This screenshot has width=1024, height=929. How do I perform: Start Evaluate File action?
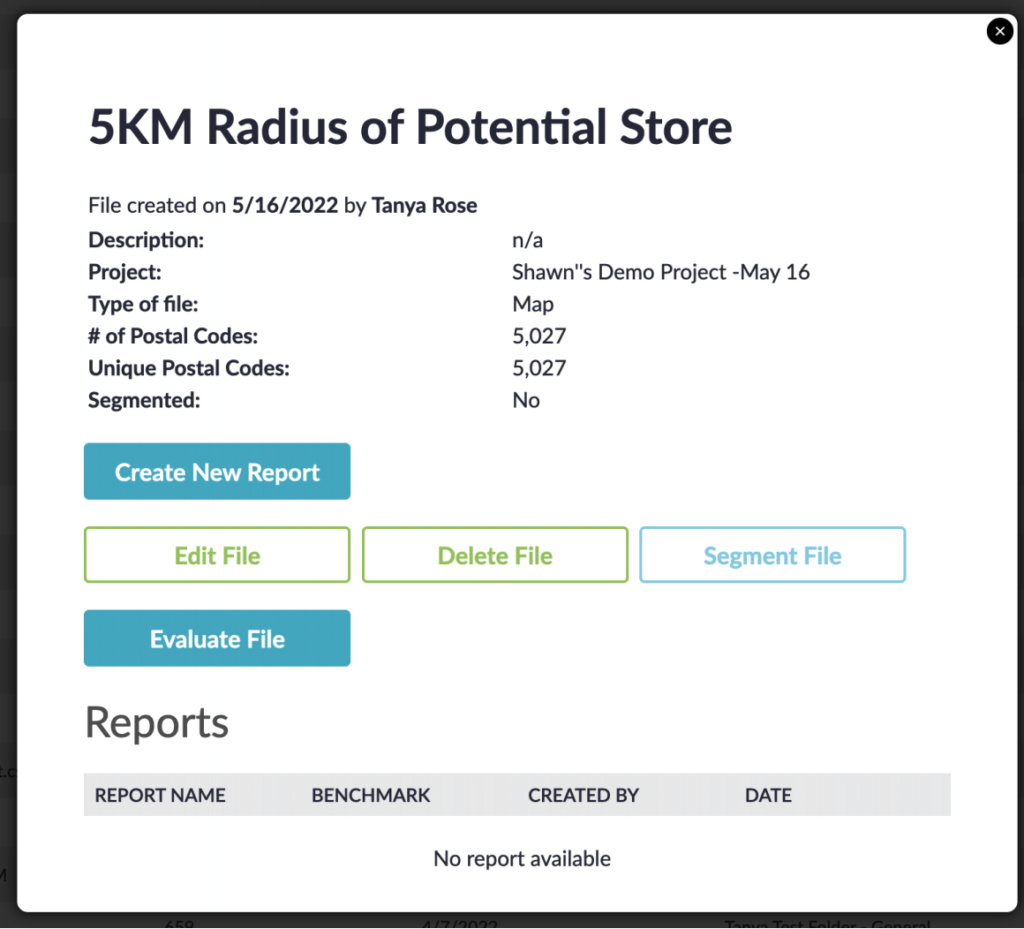point(217,638)
